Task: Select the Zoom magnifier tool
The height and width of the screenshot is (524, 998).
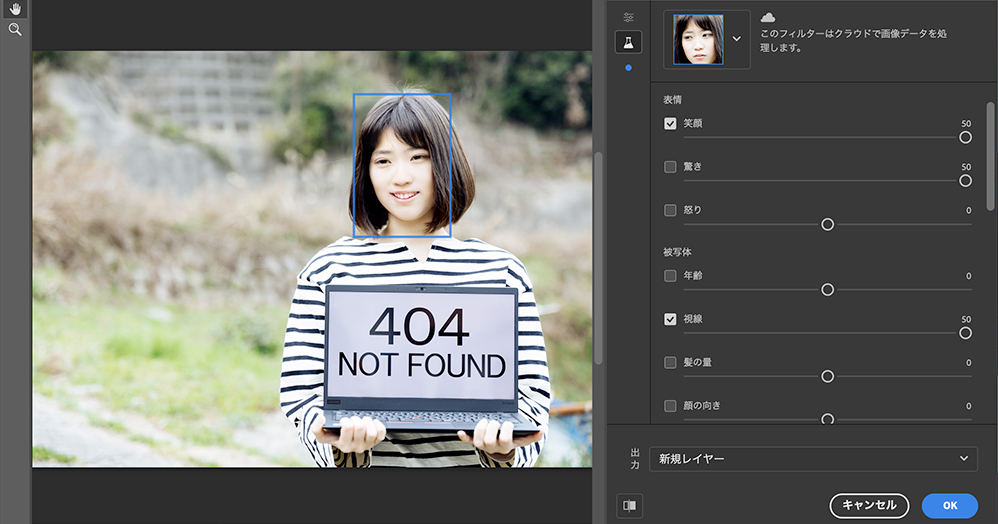Action: (15, 30)
